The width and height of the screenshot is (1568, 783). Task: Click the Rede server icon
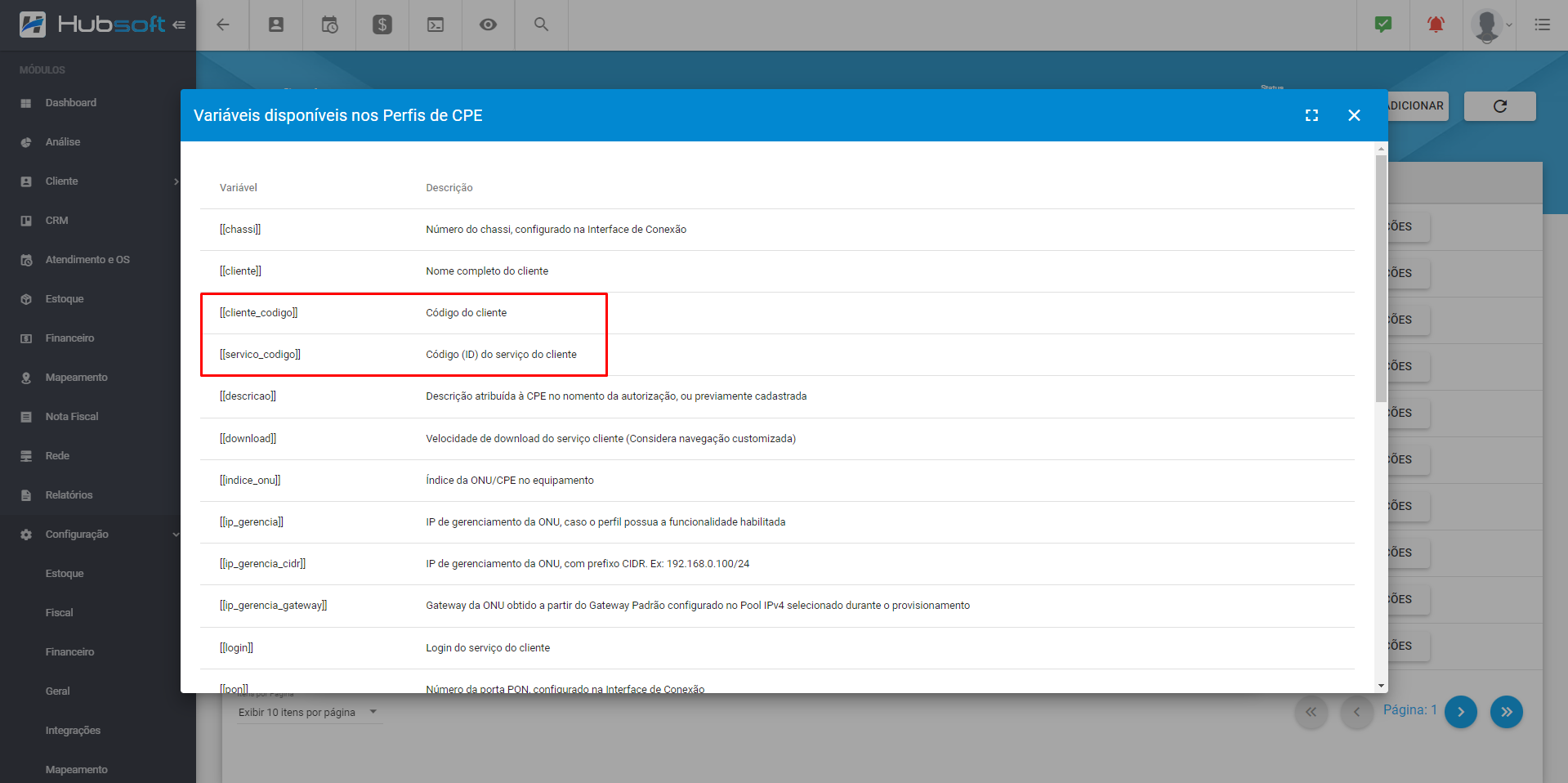coord(26,456)
